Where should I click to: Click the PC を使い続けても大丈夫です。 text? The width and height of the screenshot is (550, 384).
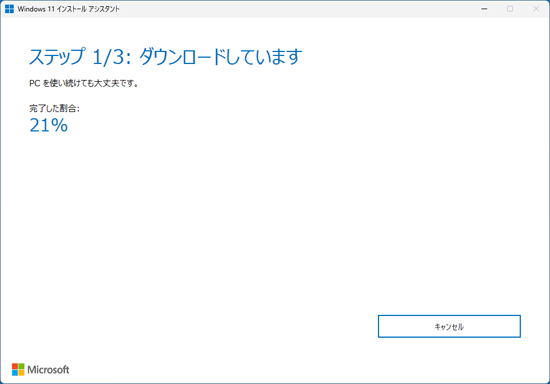point(83,83)
